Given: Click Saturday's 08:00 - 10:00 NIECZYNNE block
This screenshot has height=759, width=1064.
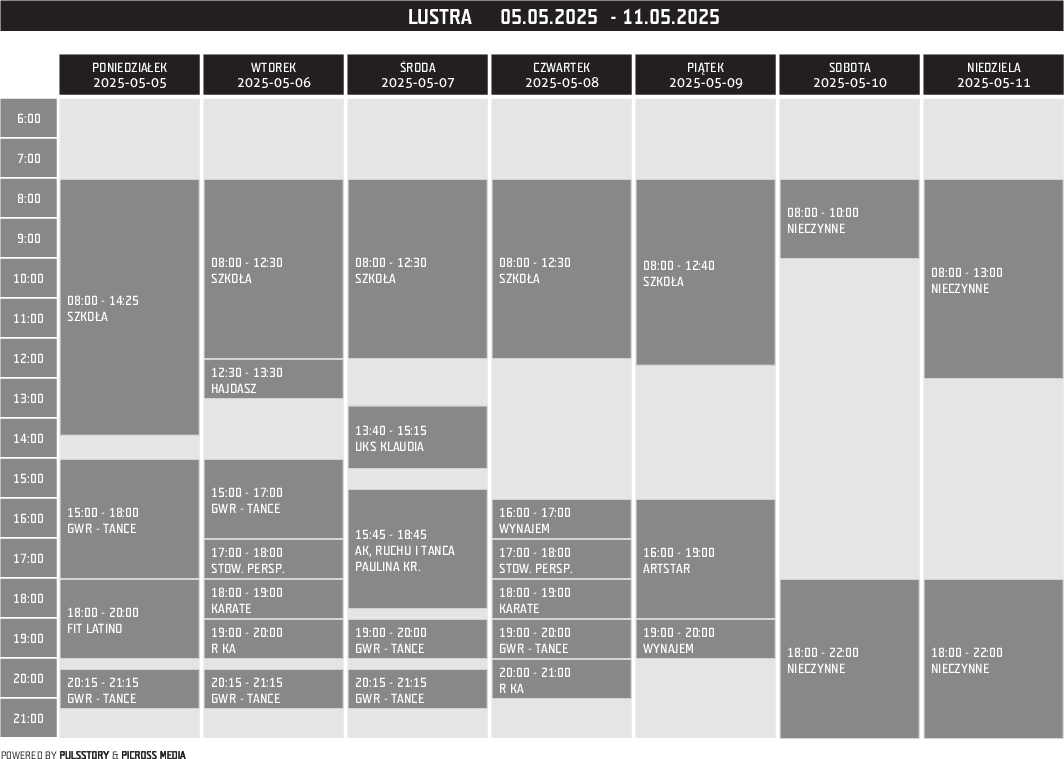Looking at the screenshot, I should 850,220.
